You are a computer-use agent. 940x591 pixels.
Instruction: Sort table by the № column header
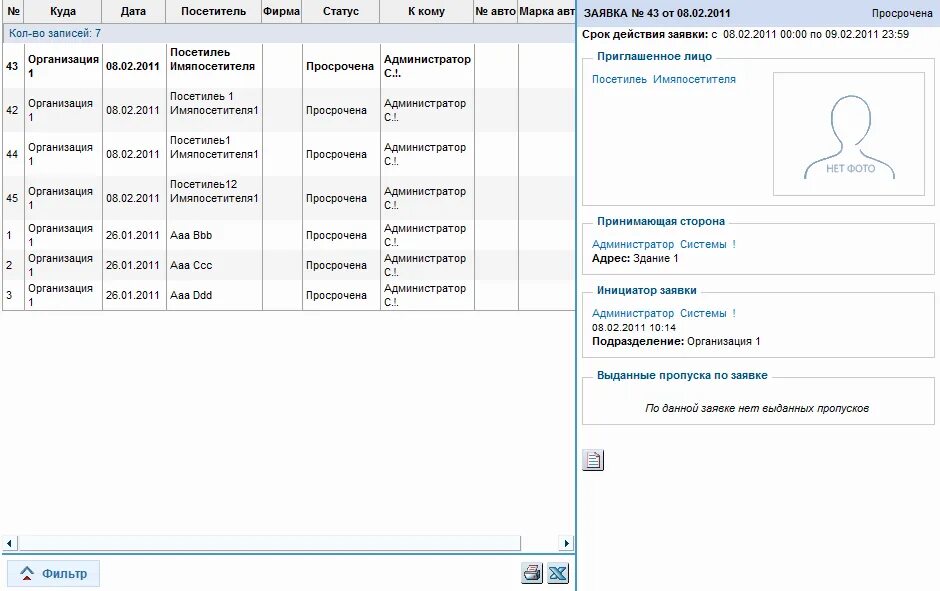(x=13, y=11)
